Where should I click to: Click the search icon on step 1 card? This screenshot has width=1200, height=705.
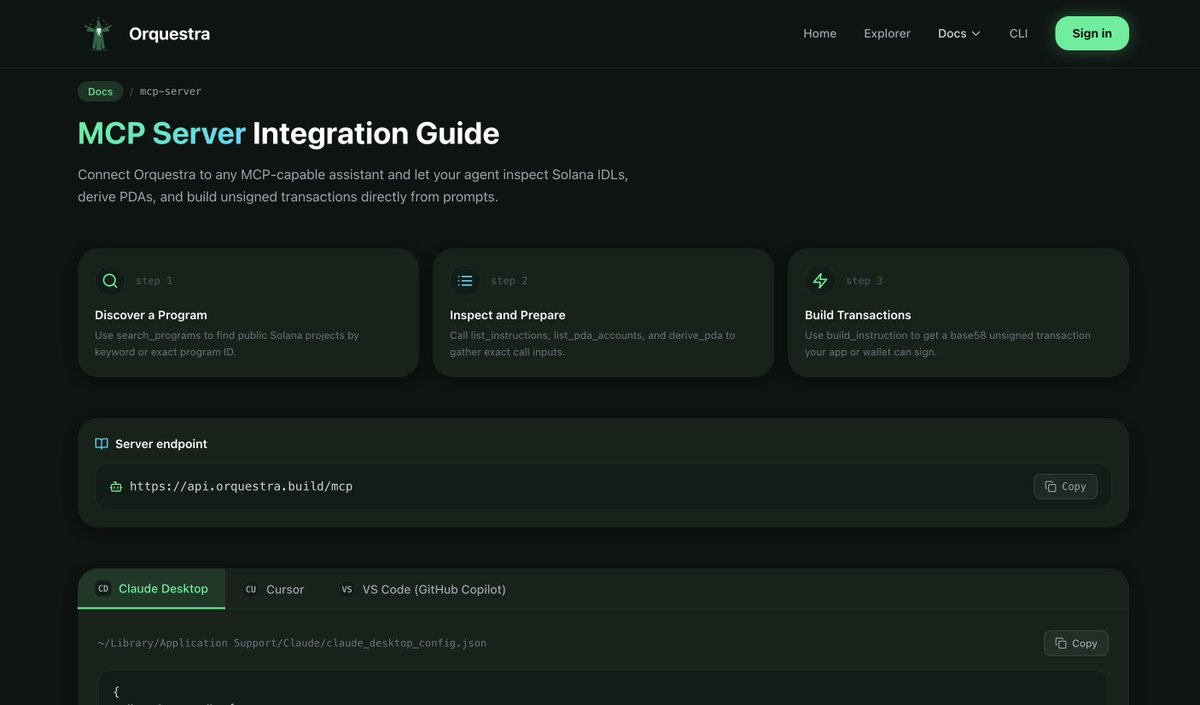pos(110,281)
